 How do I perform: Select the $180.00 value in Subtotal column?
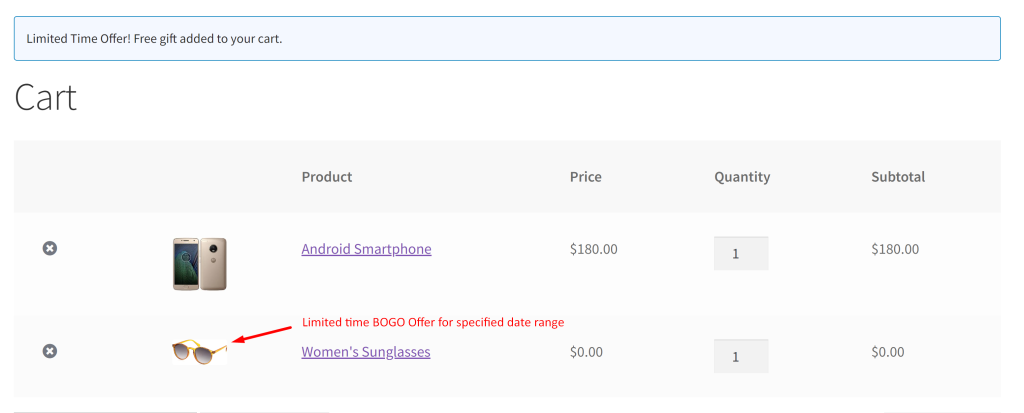(x=895, y=249)
